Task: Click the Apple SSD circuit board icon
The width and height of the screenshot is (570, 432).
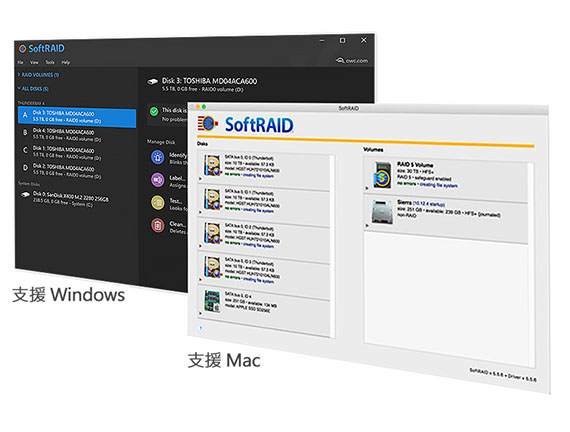Action: [212, 301]
